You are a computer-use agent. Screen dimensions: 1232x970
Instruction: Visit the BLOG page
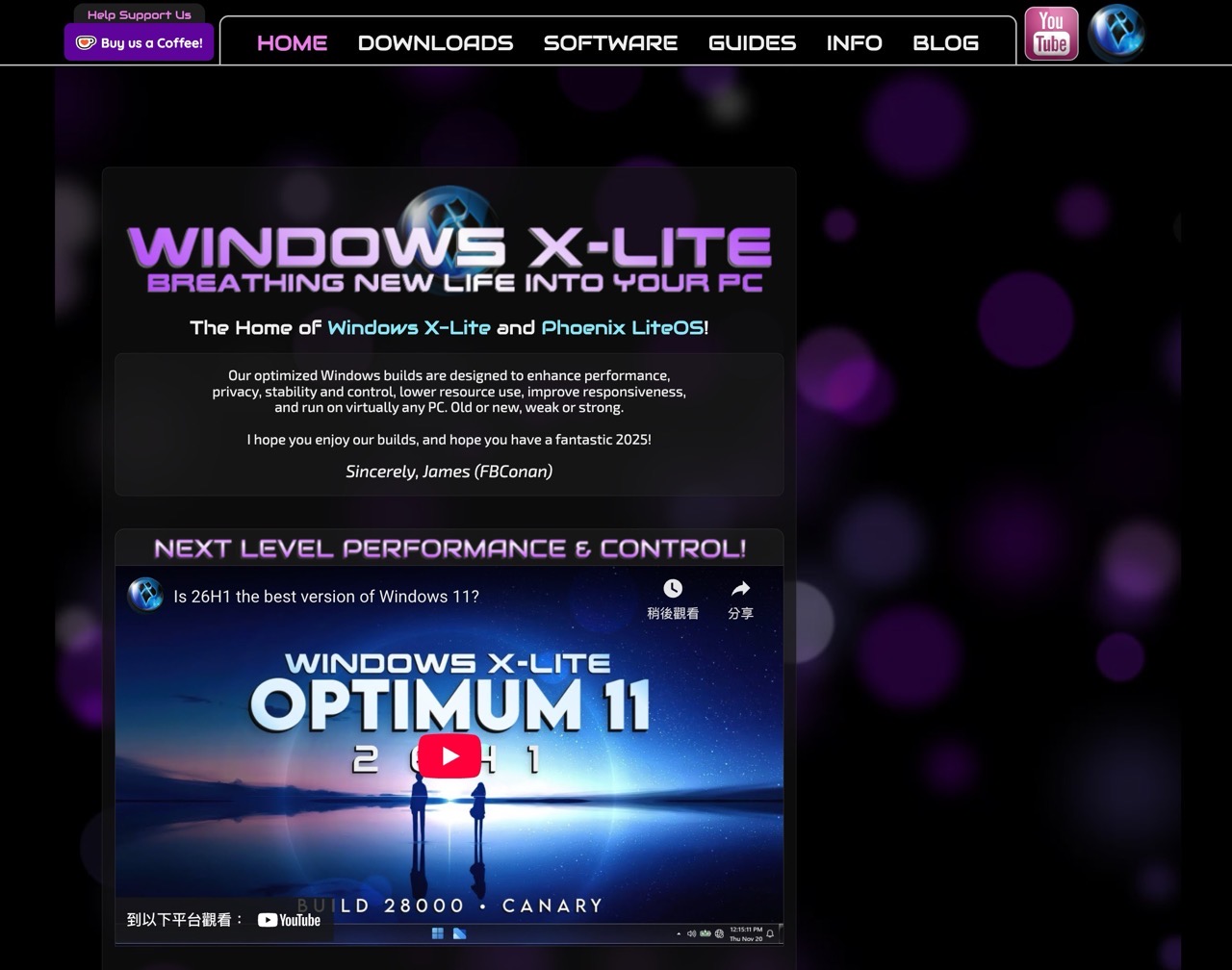click(x=945, y=43)
